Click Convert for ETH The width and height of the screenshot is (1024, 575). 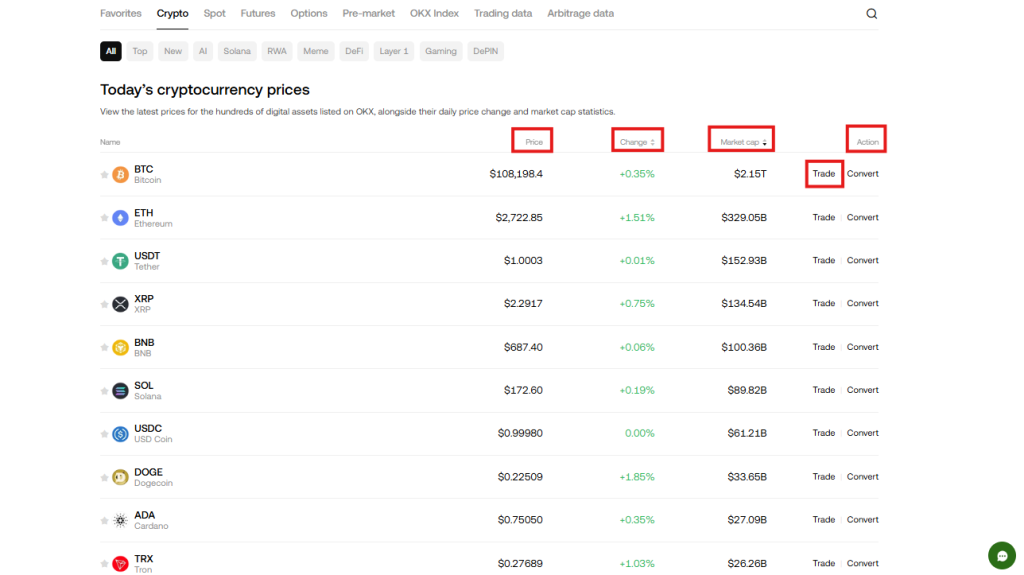pos(863,218)
